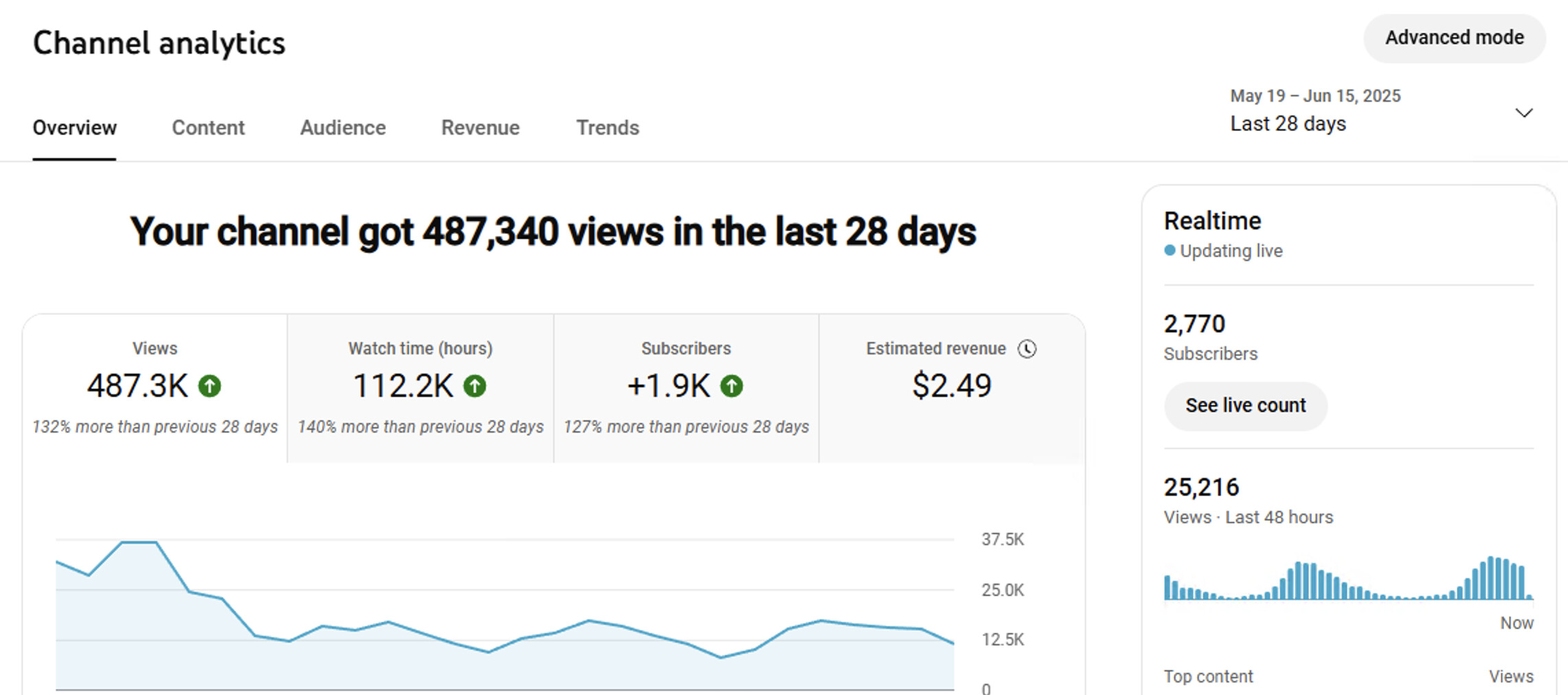Open the Trends tab

click(x=607, y=128)
